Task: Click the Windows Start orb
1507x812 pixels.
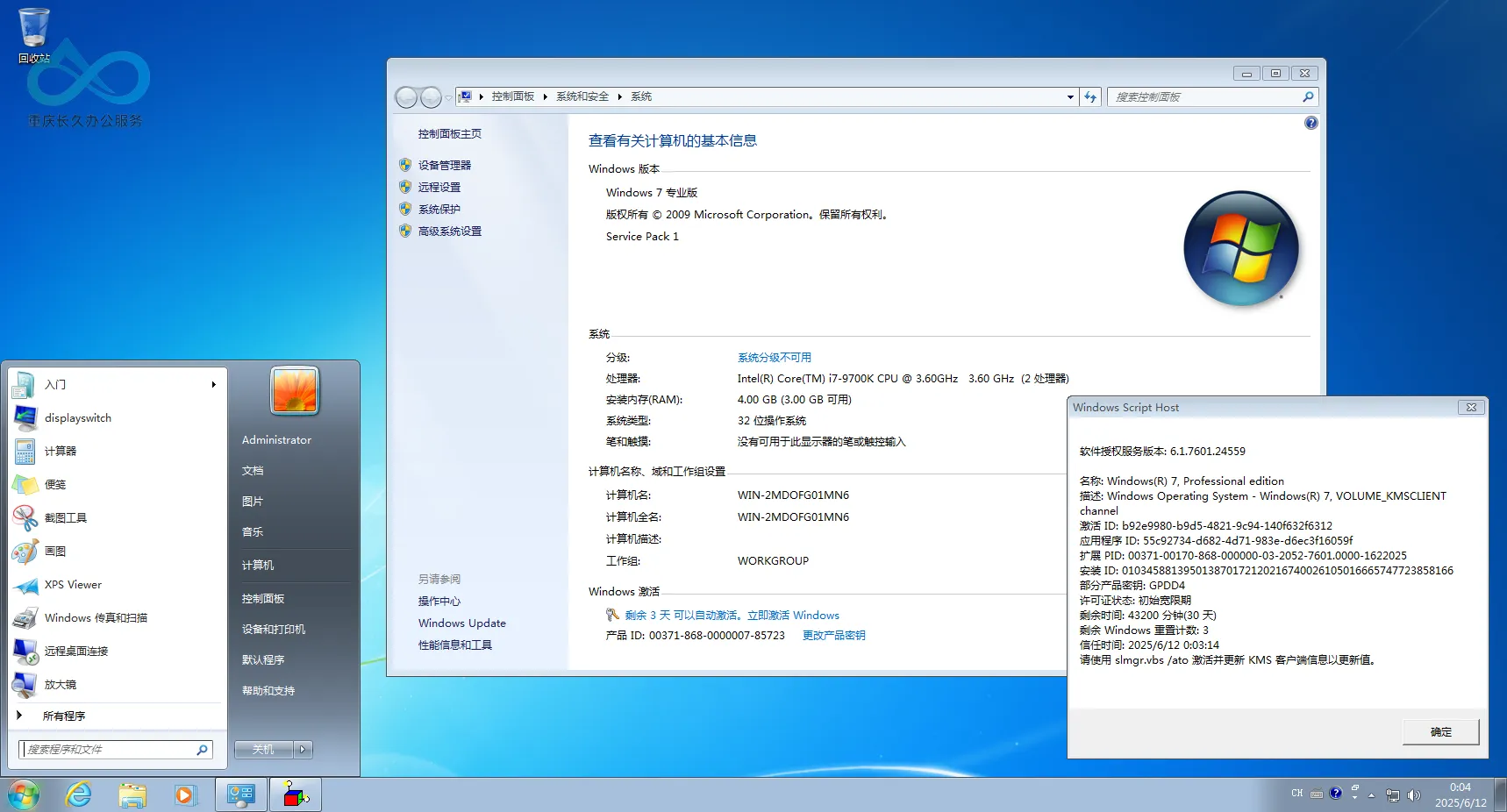Action: [24, 795]
